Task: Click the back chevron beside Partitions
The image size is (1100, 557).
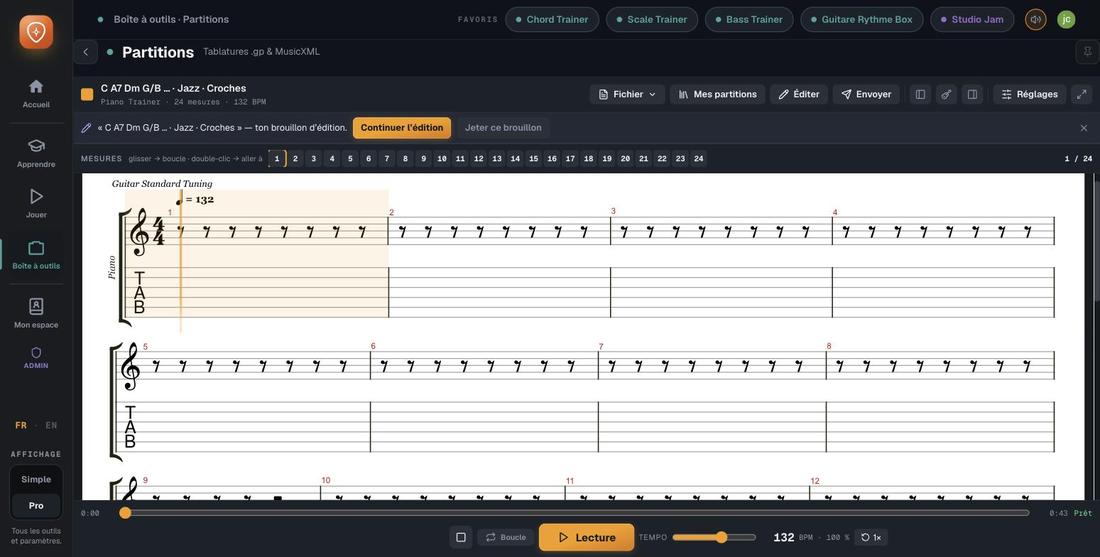Action: point(86,52)
